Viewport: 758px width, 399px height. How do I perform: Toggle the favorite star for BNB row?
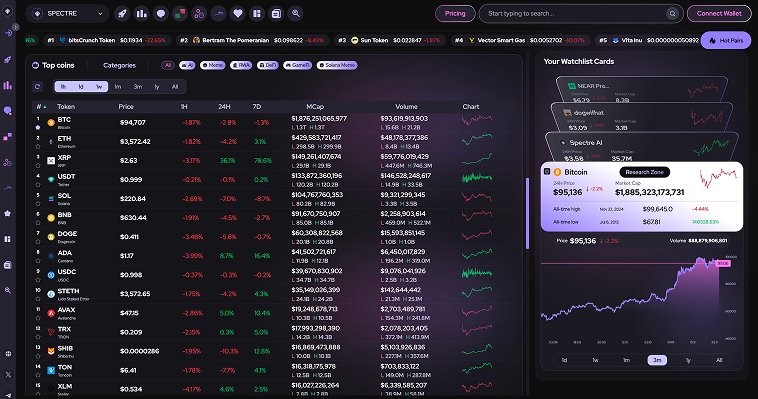pos(38,222)
